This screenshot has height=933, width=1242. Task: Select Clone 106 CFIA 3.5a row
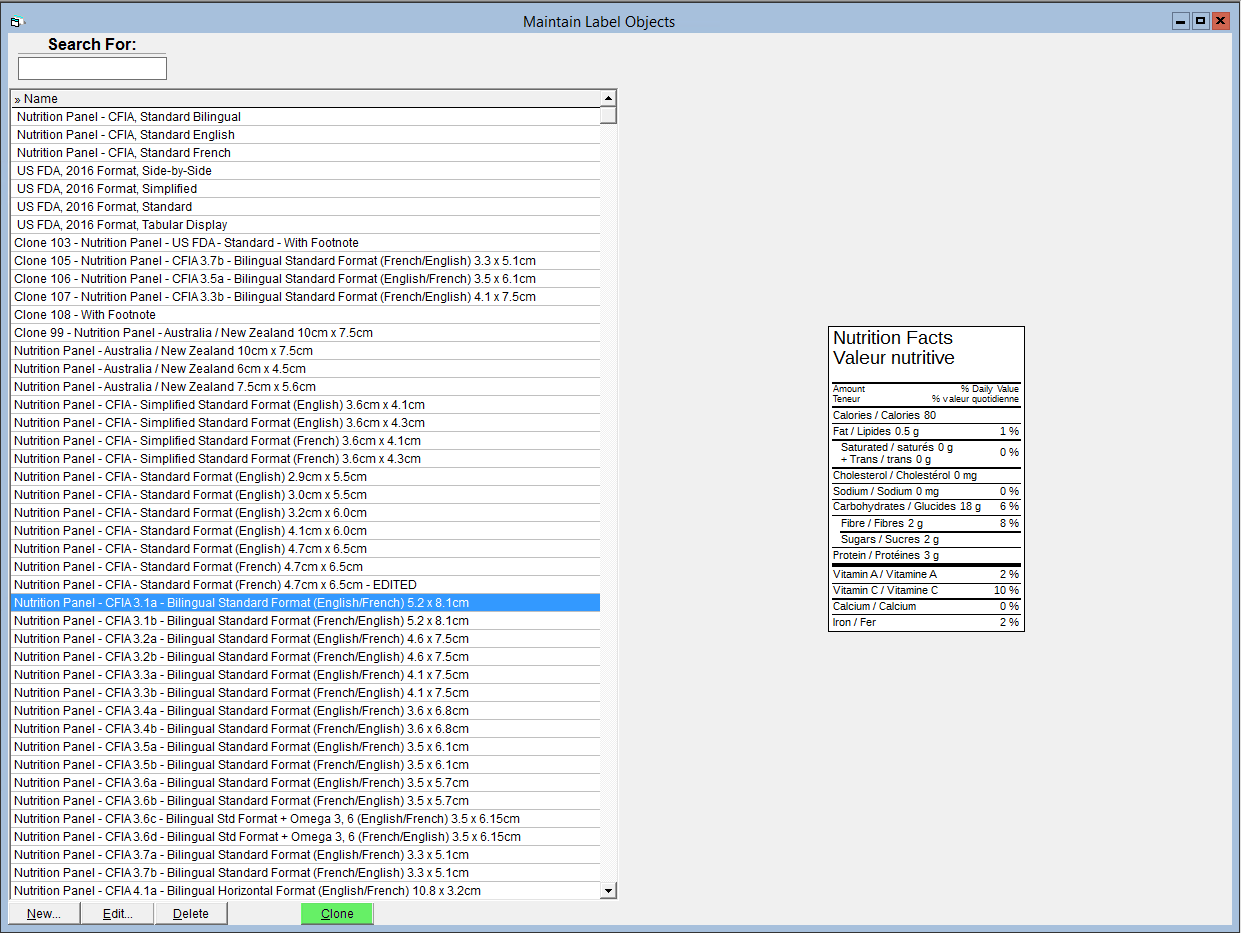coord(306,279)
